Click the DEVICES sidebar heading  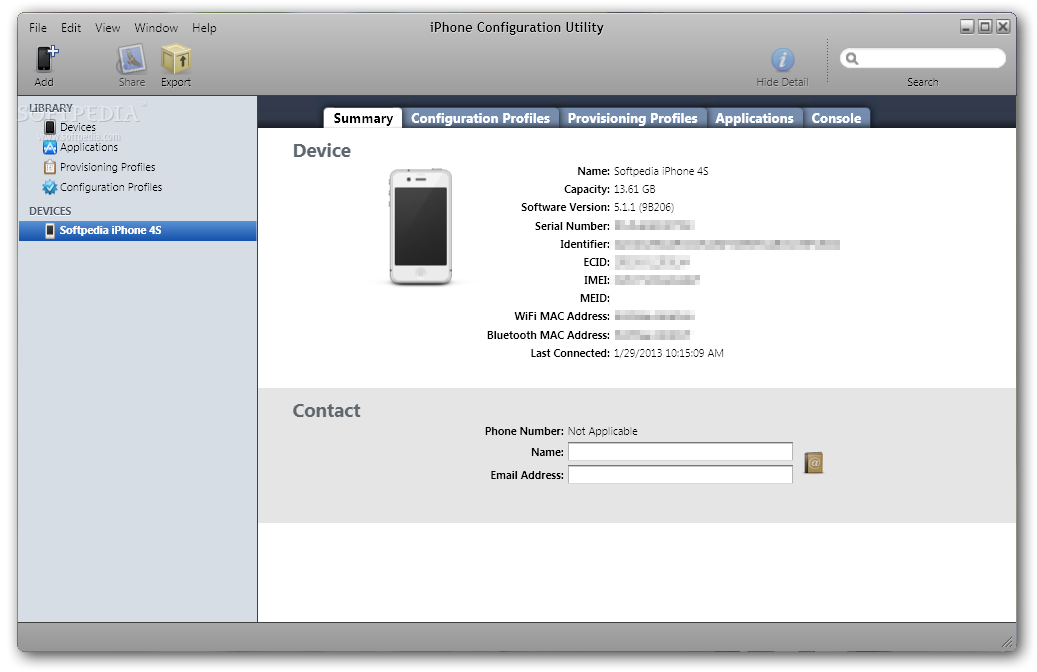click(50, 211)
